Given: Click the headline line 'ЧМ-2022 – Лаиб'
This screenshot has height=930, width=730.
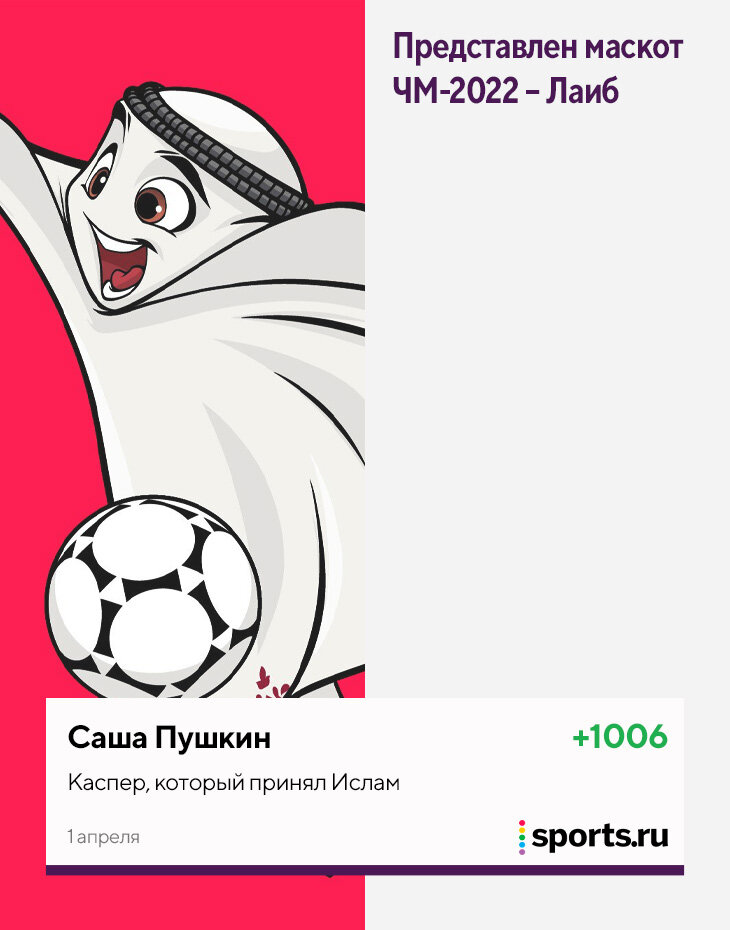Looking at the screenshot, I should [506, 91].
